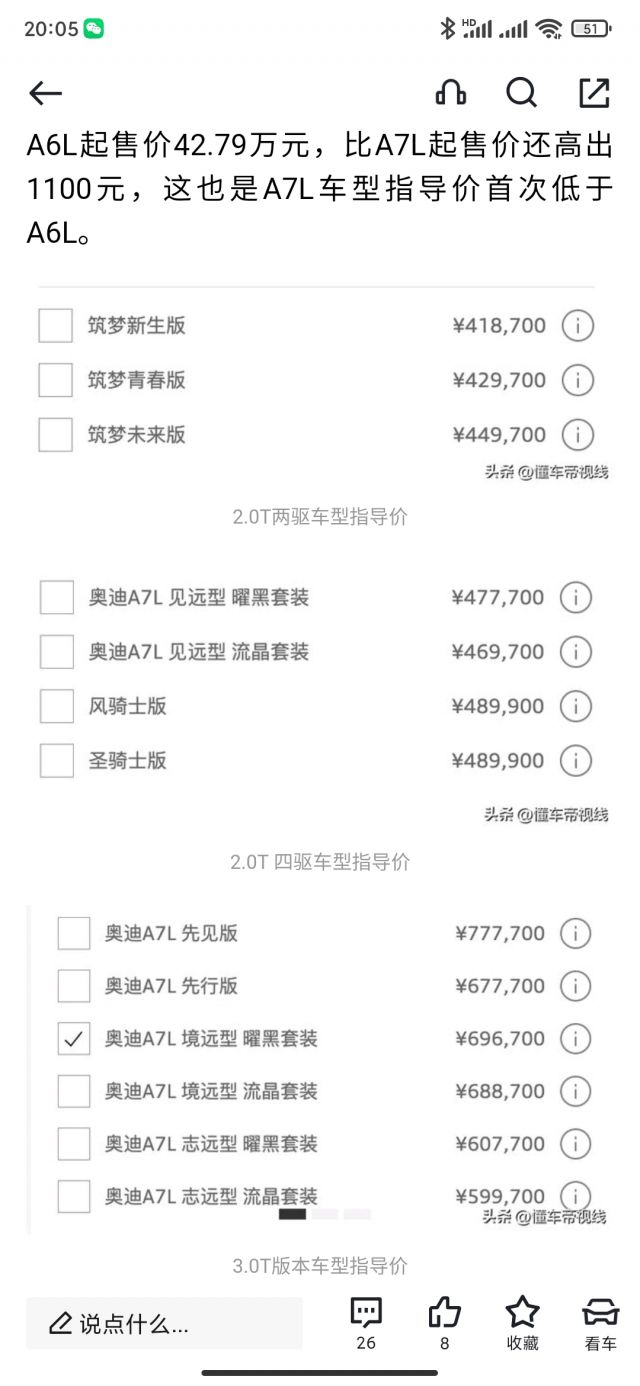The width and height of the screenshot is (640, 1386).
Task: Tap the info icon beside 筑梦青春版 price
Action: coord(577,380)
